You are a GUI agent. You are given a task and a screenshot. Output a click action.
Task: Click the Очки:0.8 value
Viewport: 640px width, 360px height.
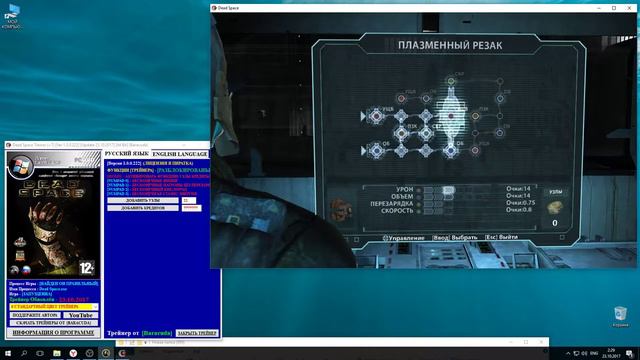[519, 209]
